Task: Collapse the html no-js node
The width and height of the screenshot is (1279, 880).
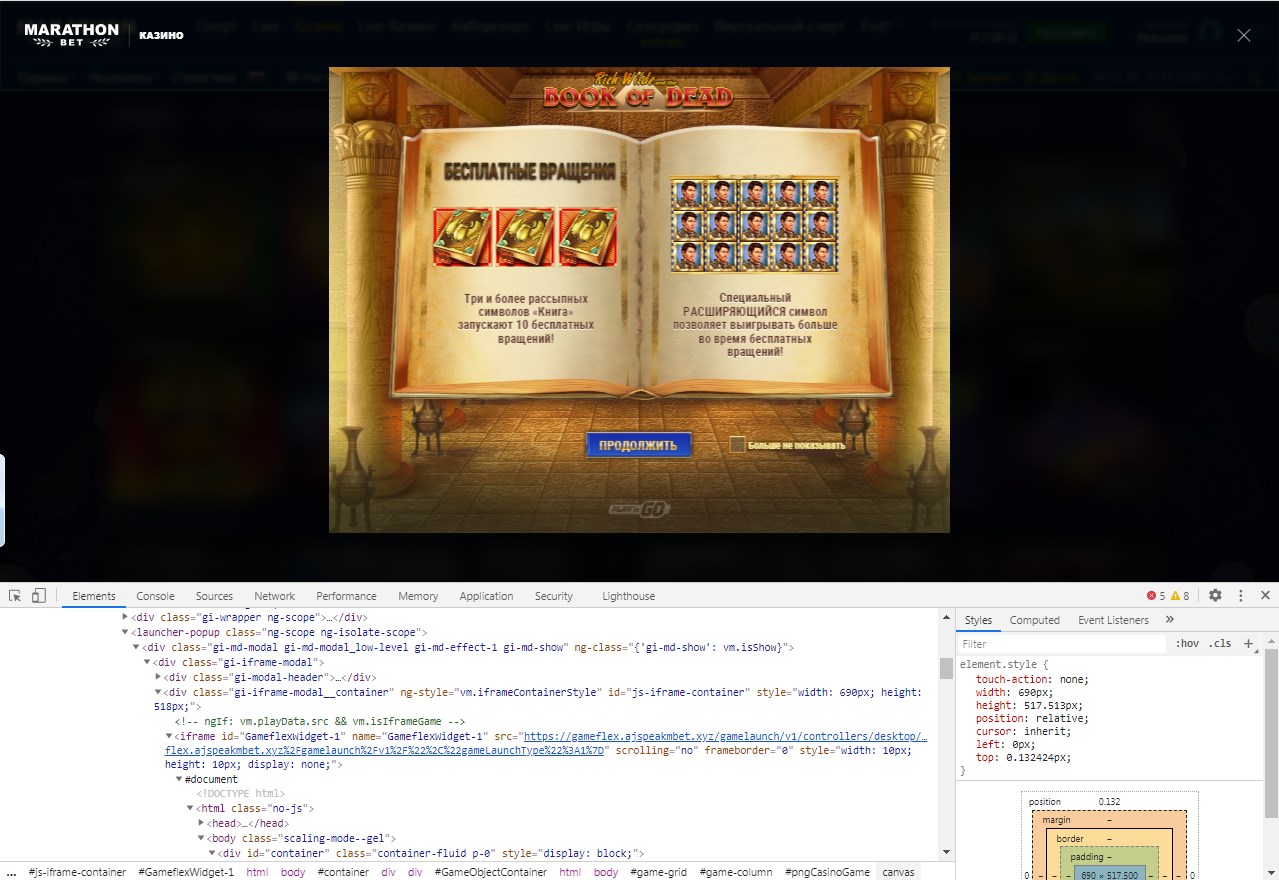Action: tap(190, 808)
